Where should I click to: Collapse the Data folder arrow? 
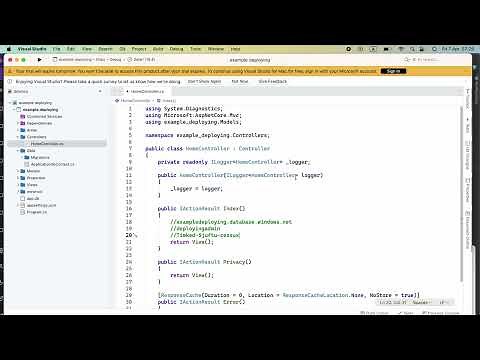coord(18,151)
